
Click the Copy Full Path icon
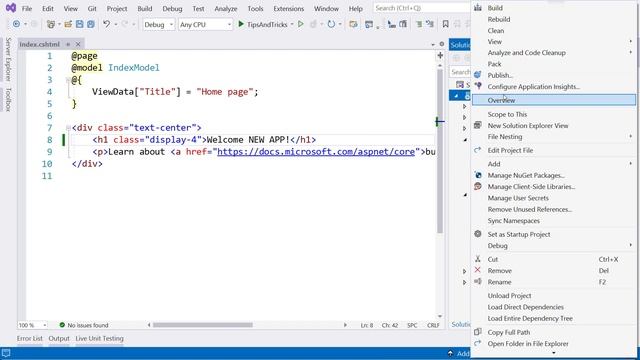click(x=478, y=332)
